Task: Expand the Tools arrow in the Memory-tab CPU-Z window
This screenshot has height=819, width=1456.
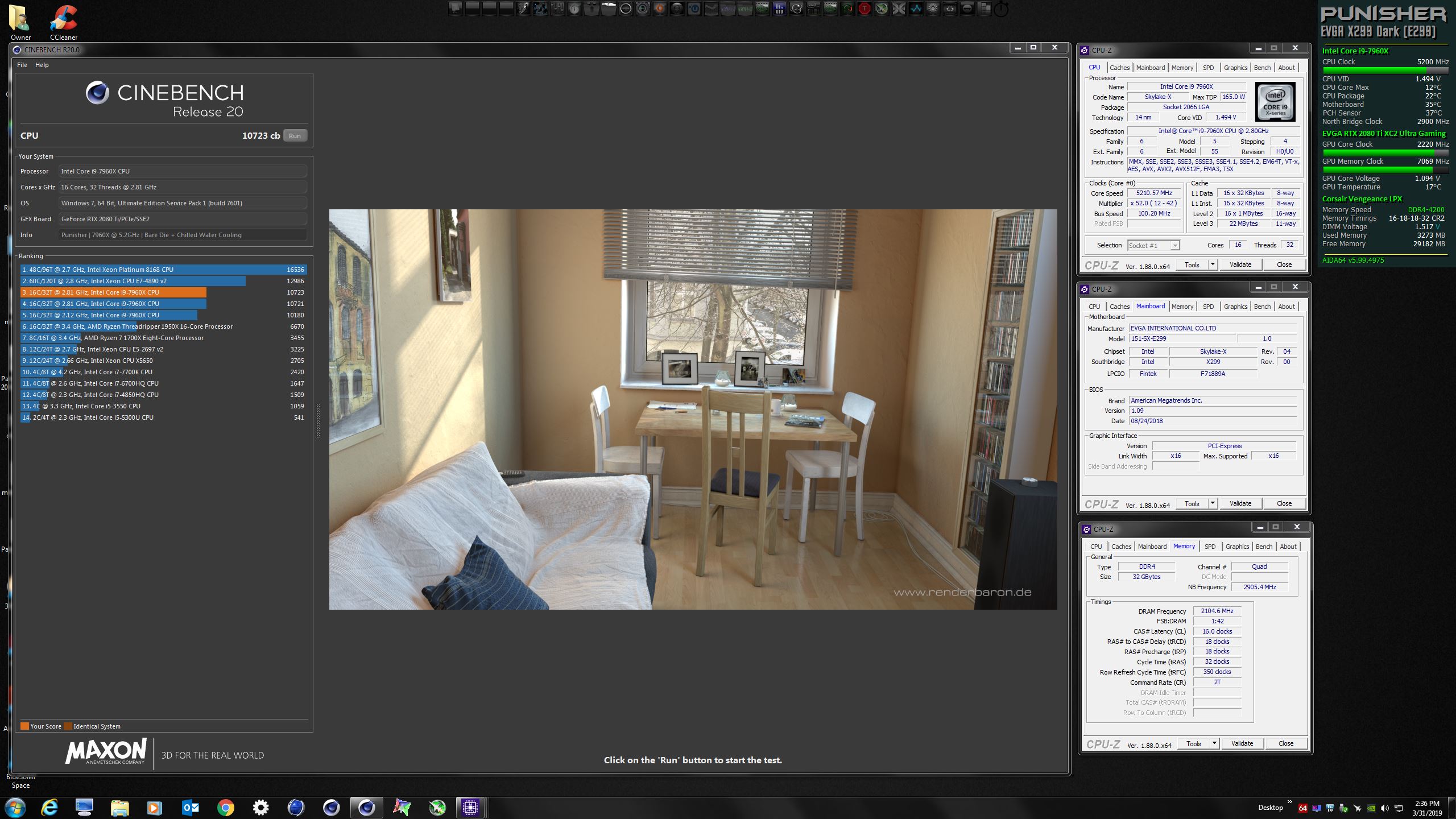Action: point(1214,743)
